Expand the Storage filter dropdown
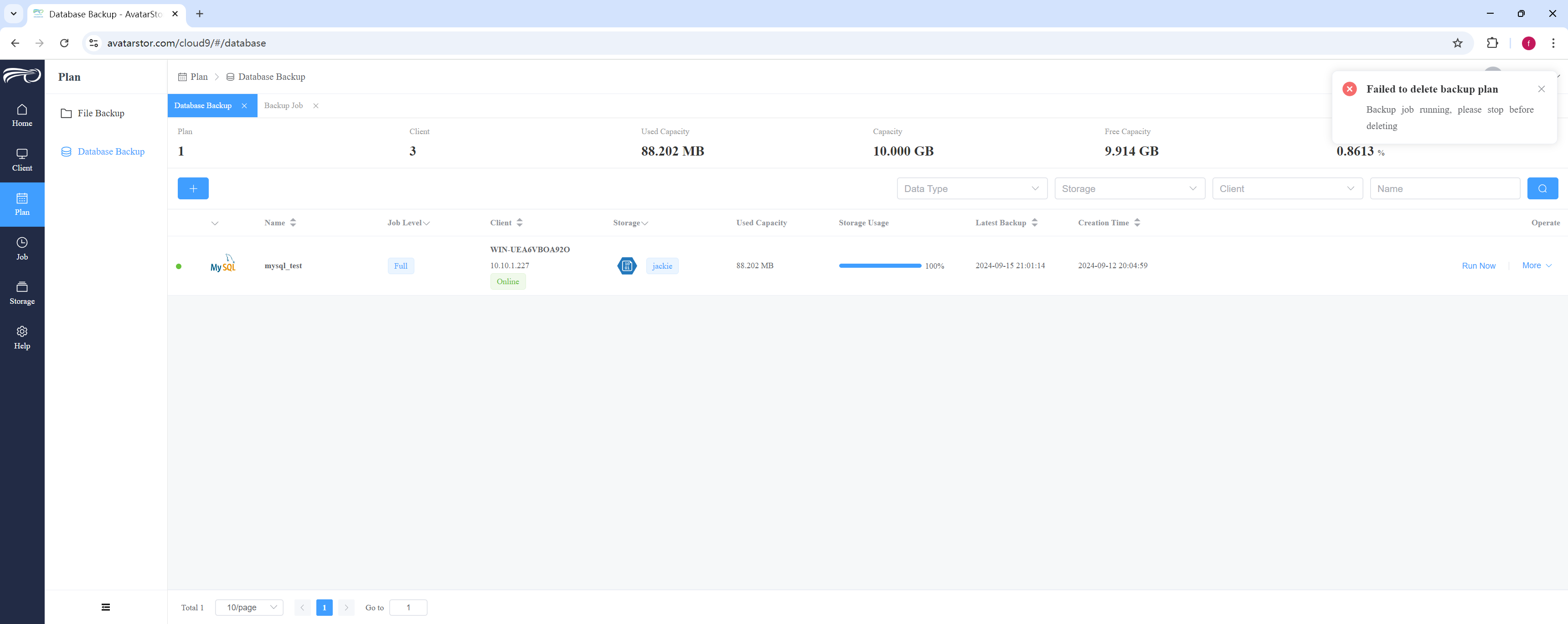The width and height of the screenshot is (1568, 624). [x=1129, y=188]
